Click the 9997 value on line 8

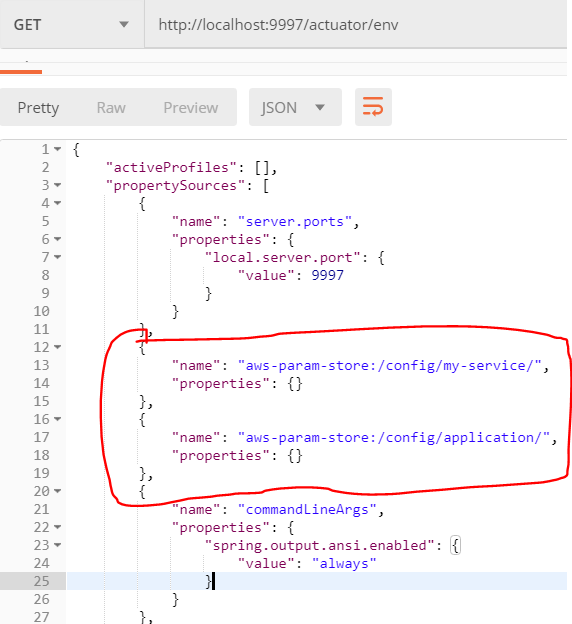328,275
